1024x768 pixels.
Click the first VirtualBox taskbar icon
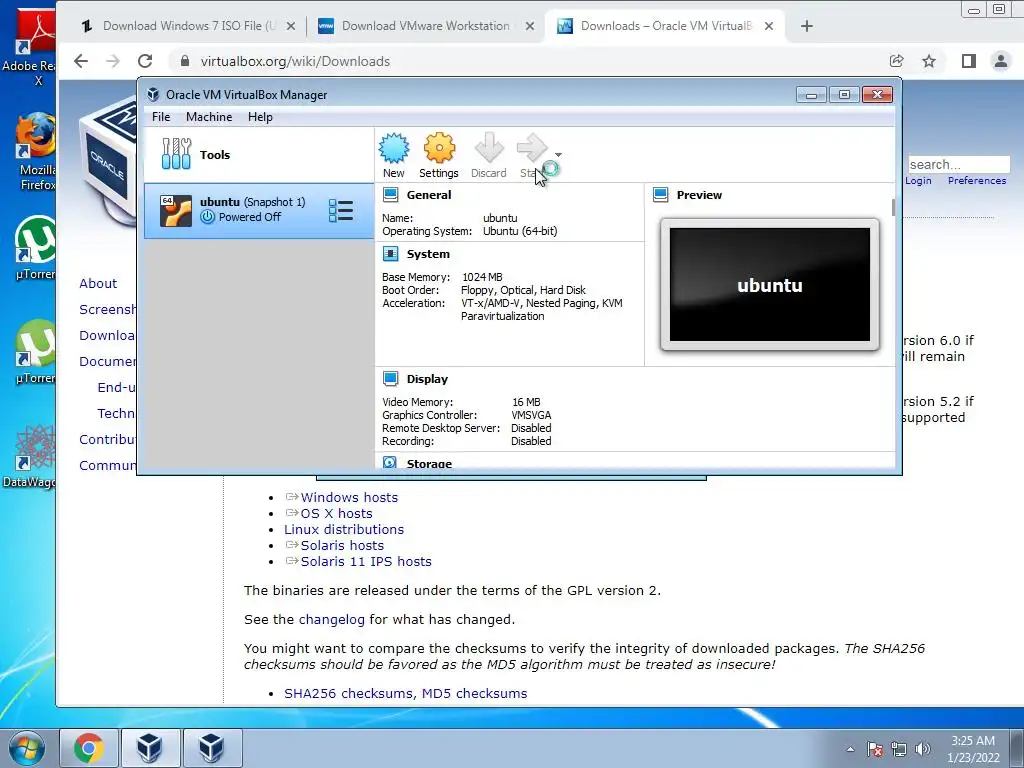pos(150,748)
